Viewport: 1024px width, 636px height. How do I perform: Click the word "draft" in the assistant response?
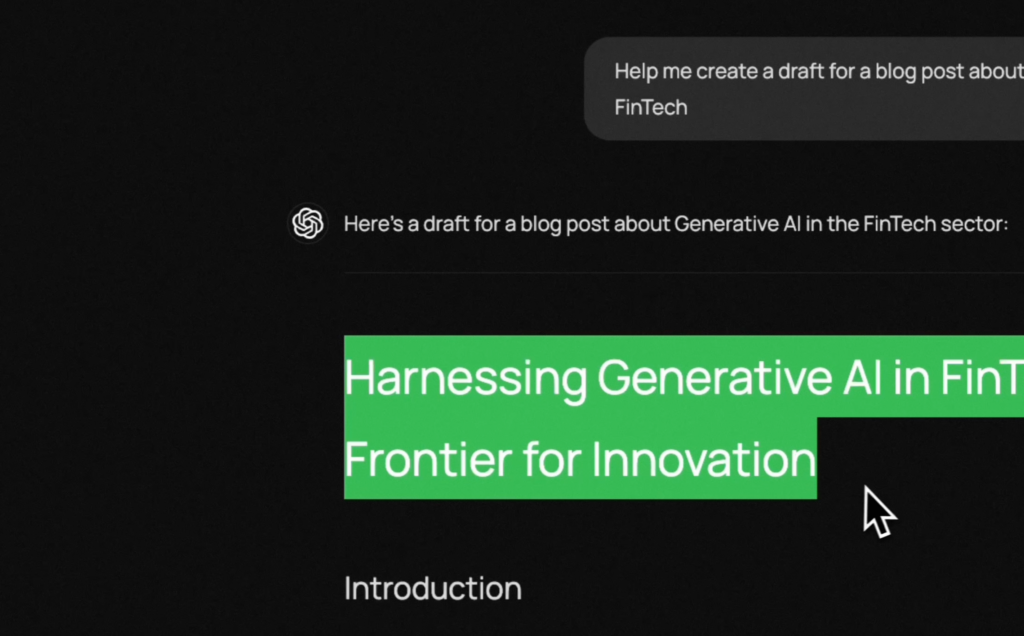[447, 224]
